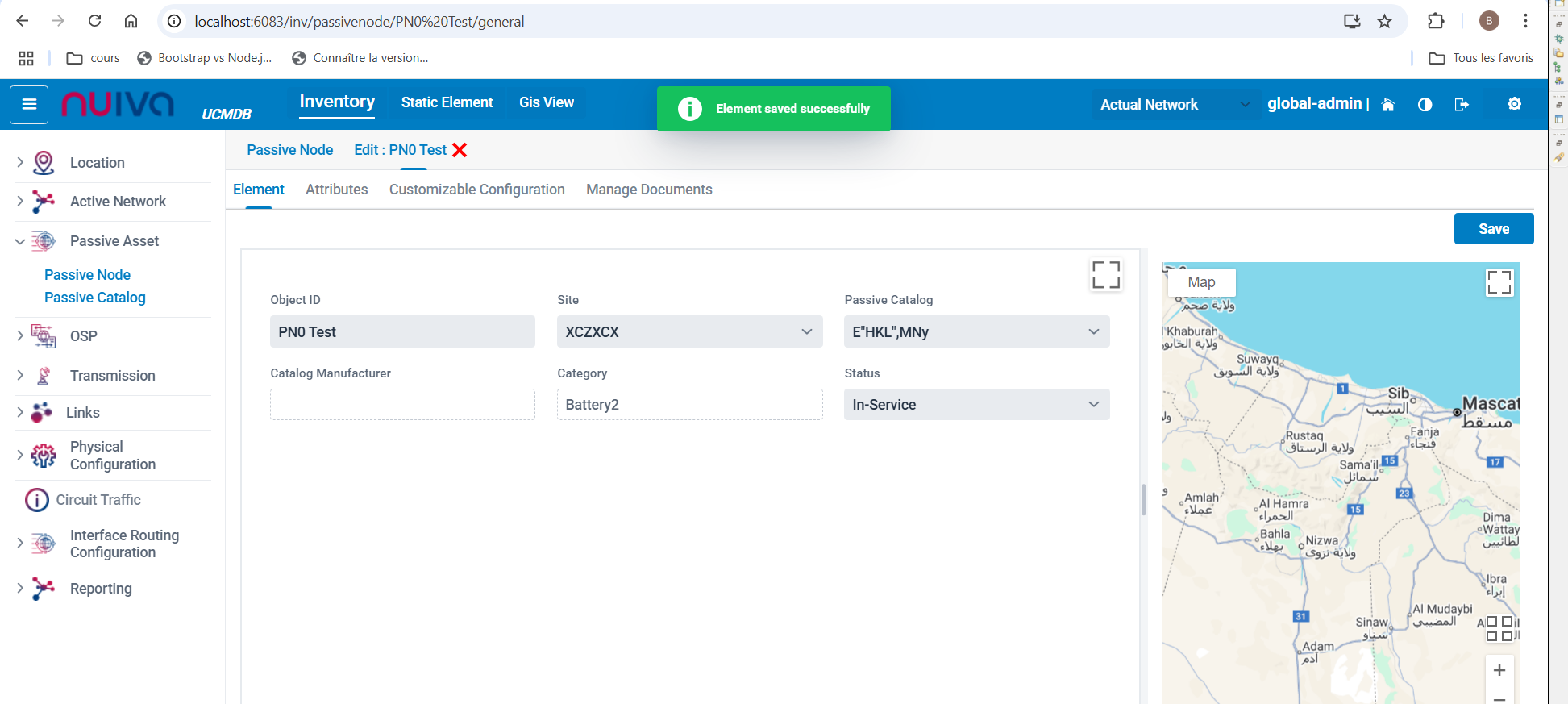
Task: Open the Actual Network selector
Action: pos(1175,105)
